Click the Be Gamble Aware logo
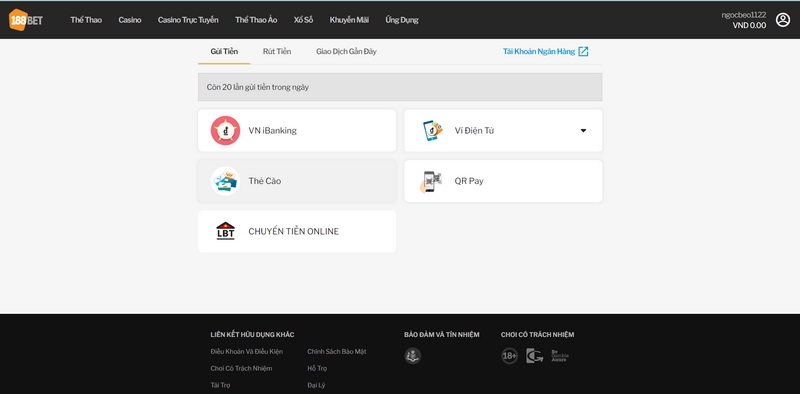The image size is (800, 394). point(559,356)
